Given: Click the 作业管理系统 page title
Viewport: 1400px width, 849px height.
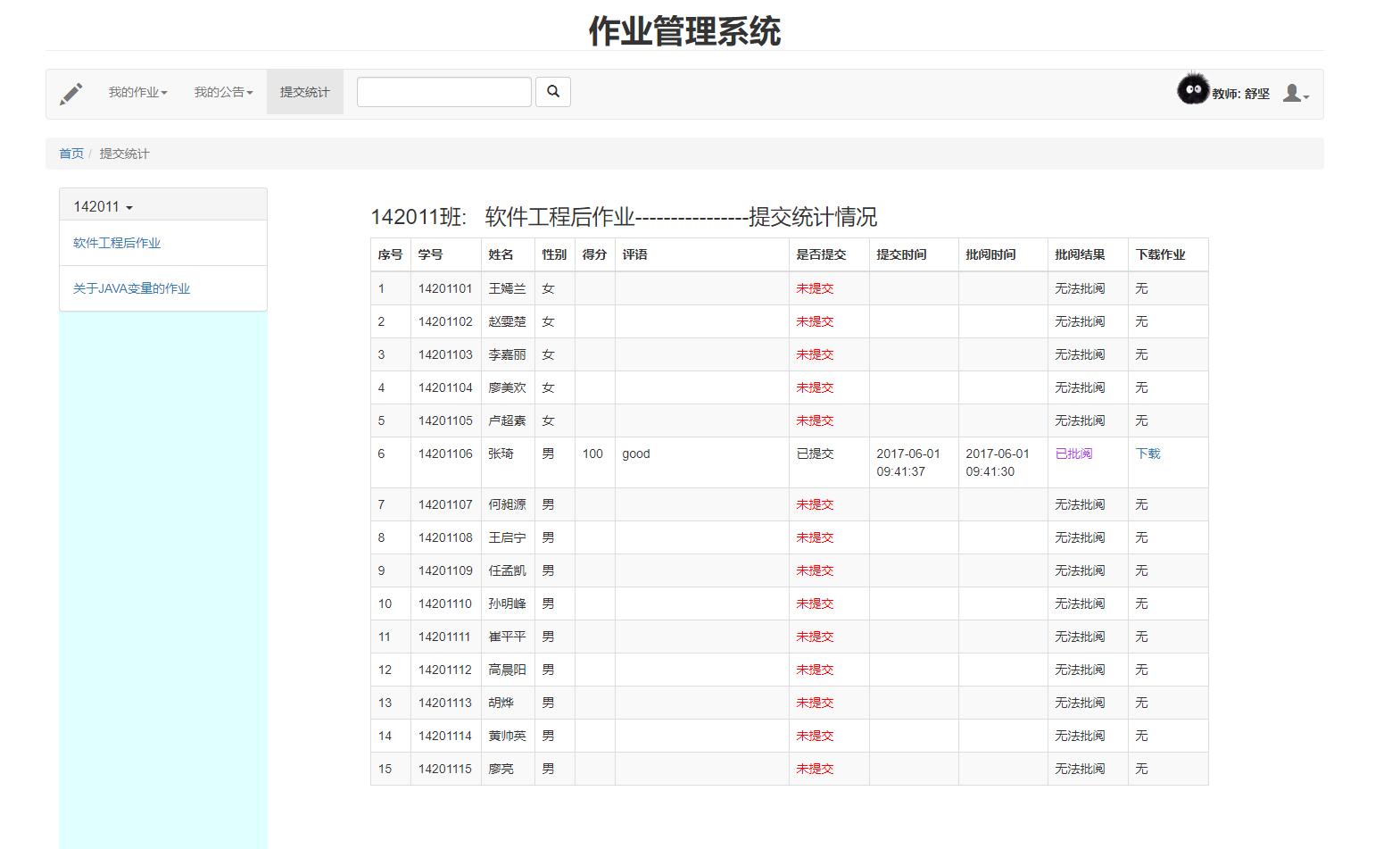Looking at the screenshot, I should pos(684,31).
